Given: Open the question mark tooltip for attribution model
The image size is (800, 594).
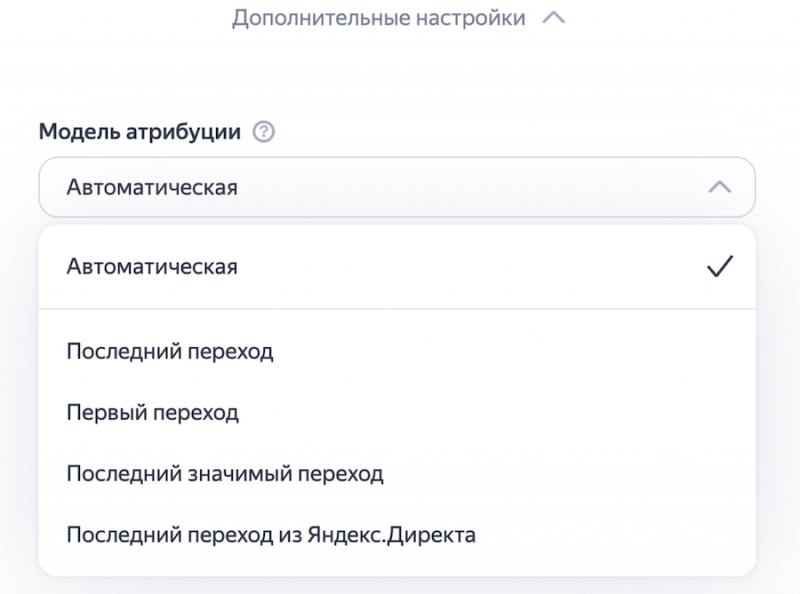Looking at the screenshot, I should 264,132.
